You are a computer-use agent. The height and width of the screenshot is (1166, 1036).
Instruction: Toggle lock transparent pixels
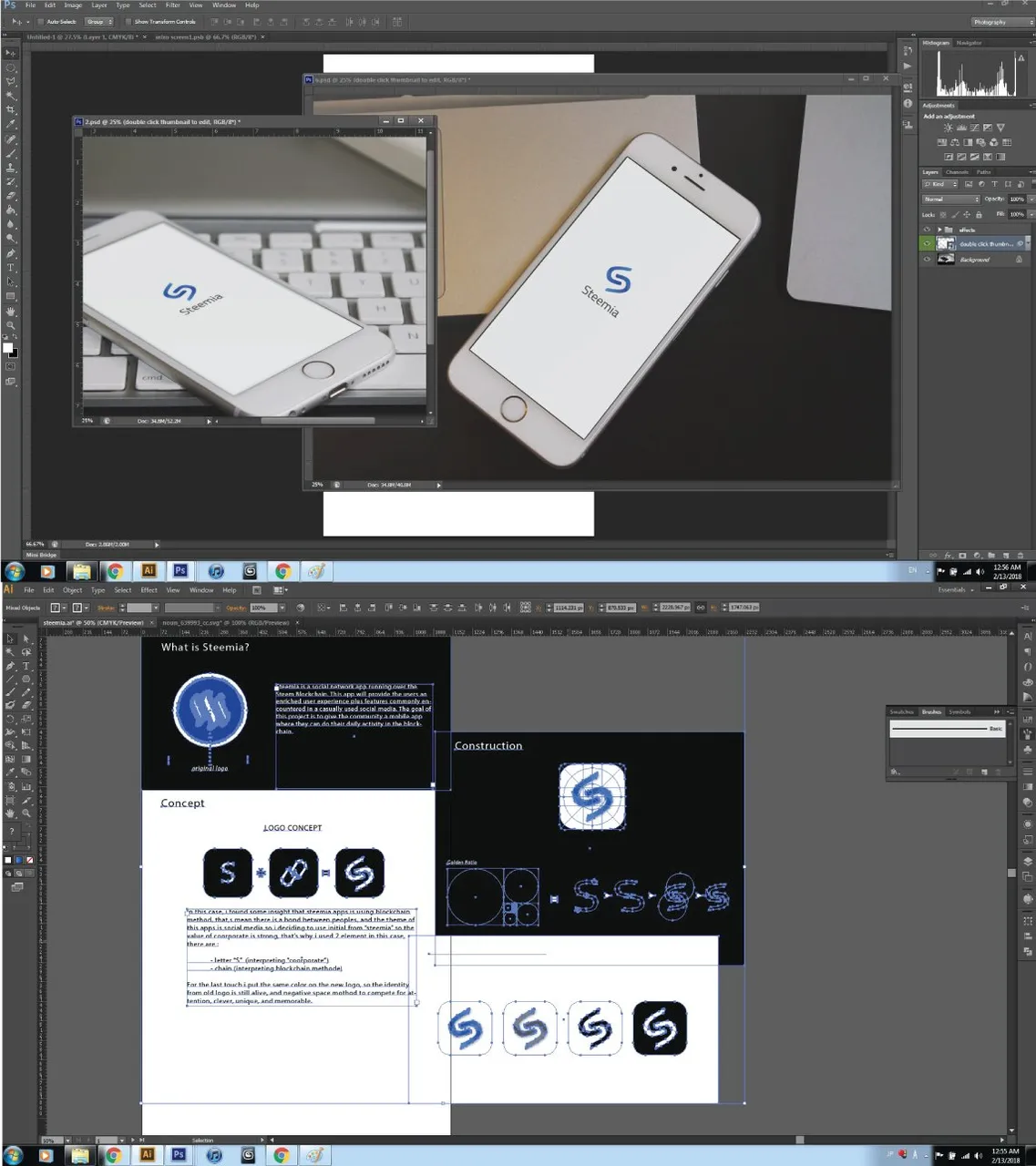click(943, 215)
